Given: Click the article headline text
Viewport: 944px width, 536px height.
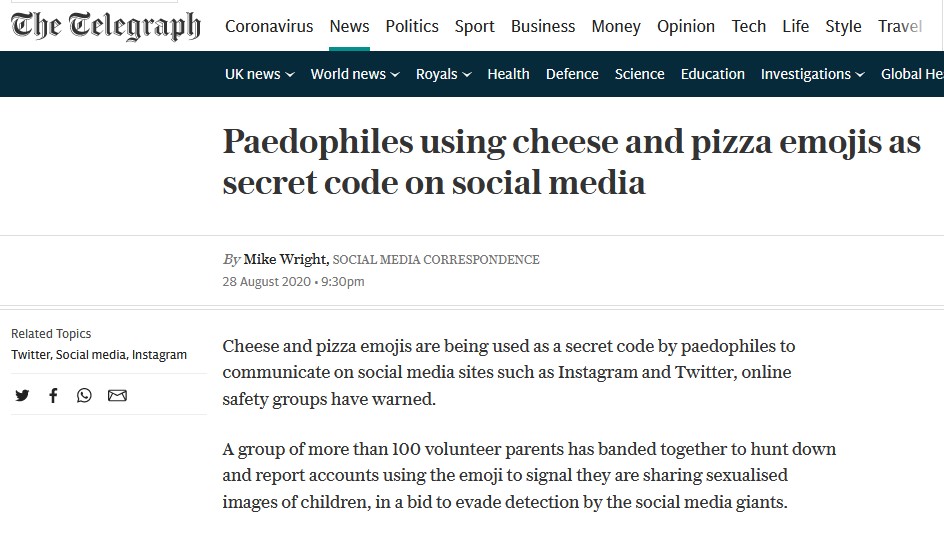Looking at the screenshot, I should click(x=571, y=162).
